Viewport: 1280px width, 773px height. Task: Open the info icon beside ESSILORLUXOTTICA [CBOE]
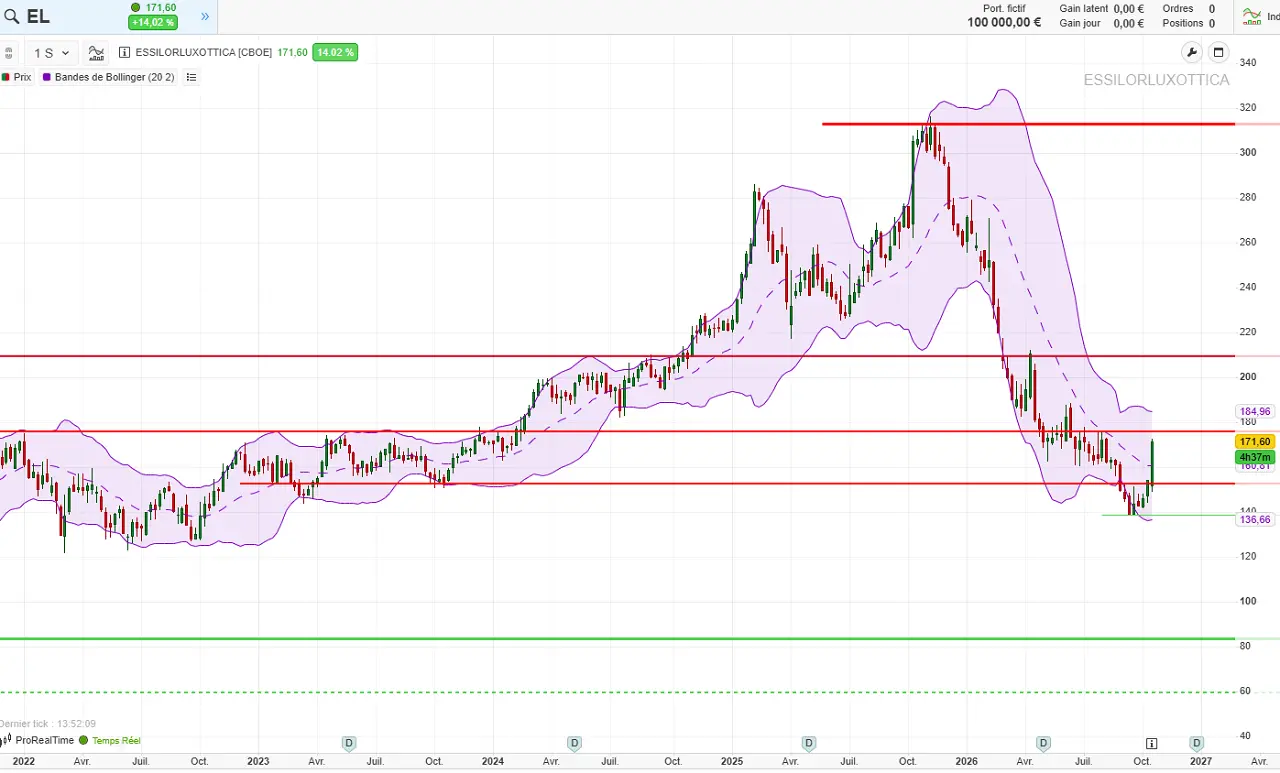(x=125, y=52)
